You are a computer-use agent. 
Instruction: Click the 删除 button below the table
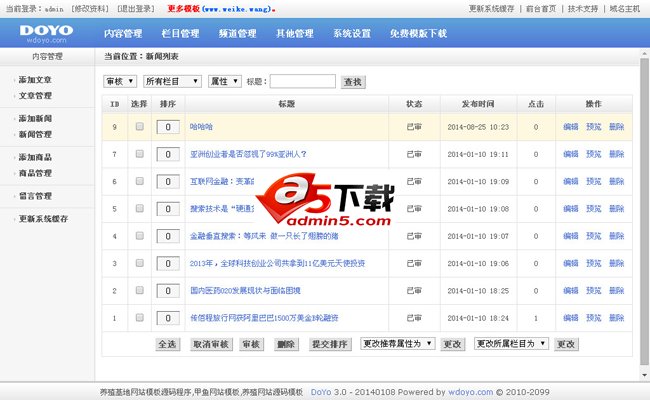tap(286, 344)
